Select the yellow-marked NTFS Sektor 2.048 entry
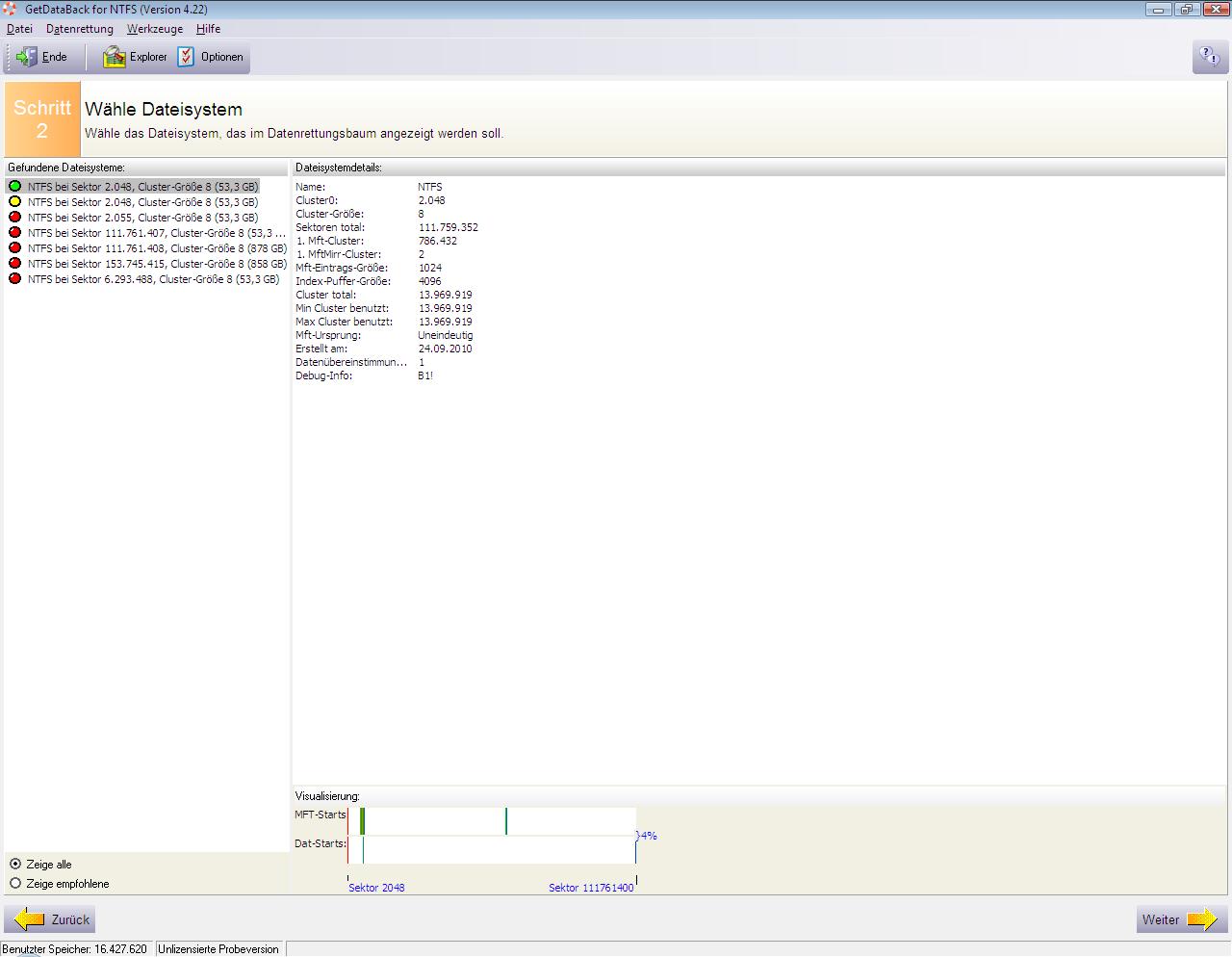 coord(133,202)
